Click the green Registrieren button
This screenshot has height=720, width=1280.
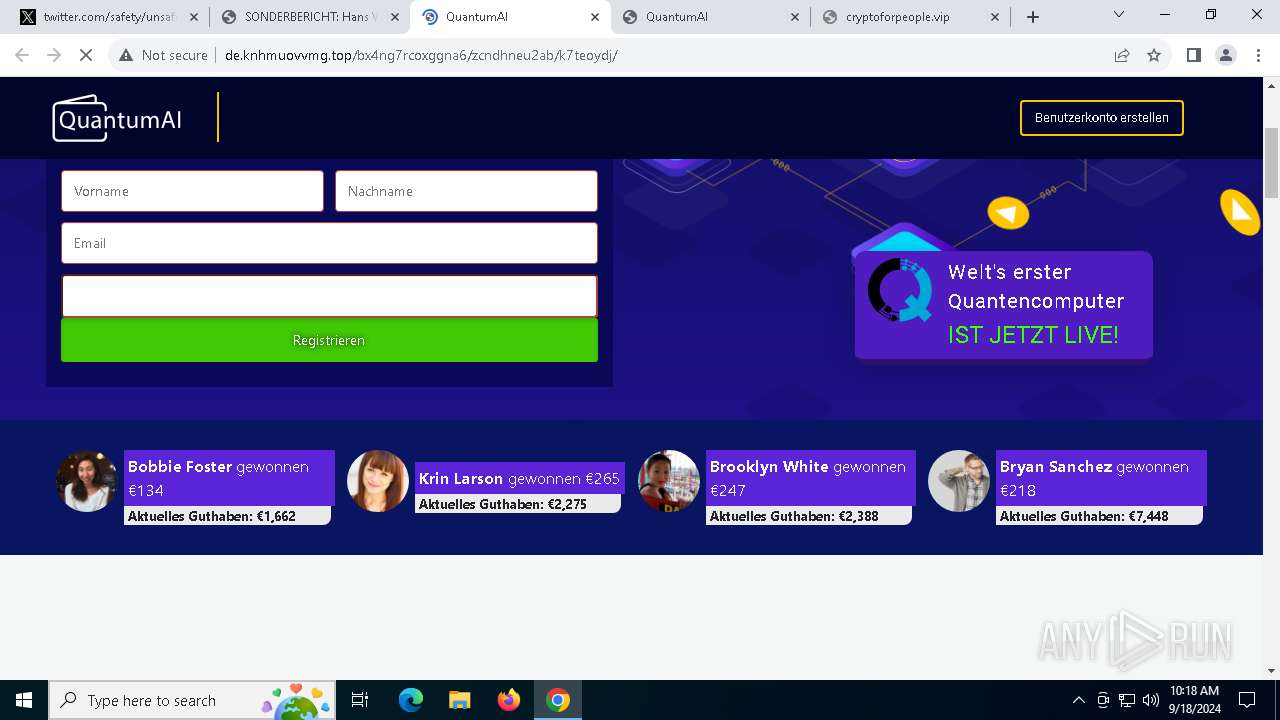point(329,340)
